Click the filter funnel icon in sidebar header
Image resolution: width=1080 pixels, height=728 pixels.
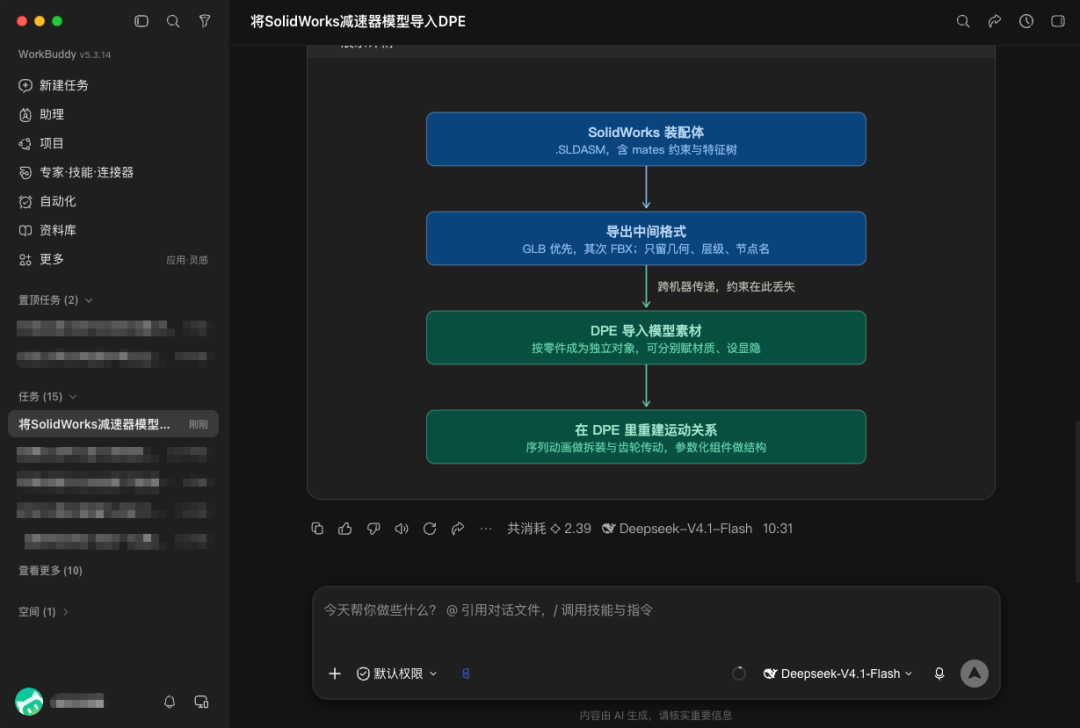coord(205,21)
